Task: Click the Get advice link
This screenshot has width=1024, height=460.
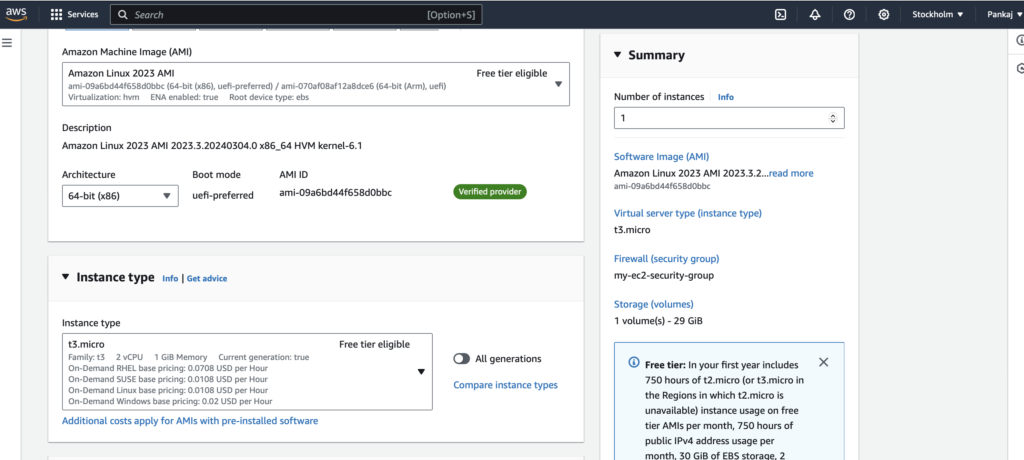Action: [207, 278]
